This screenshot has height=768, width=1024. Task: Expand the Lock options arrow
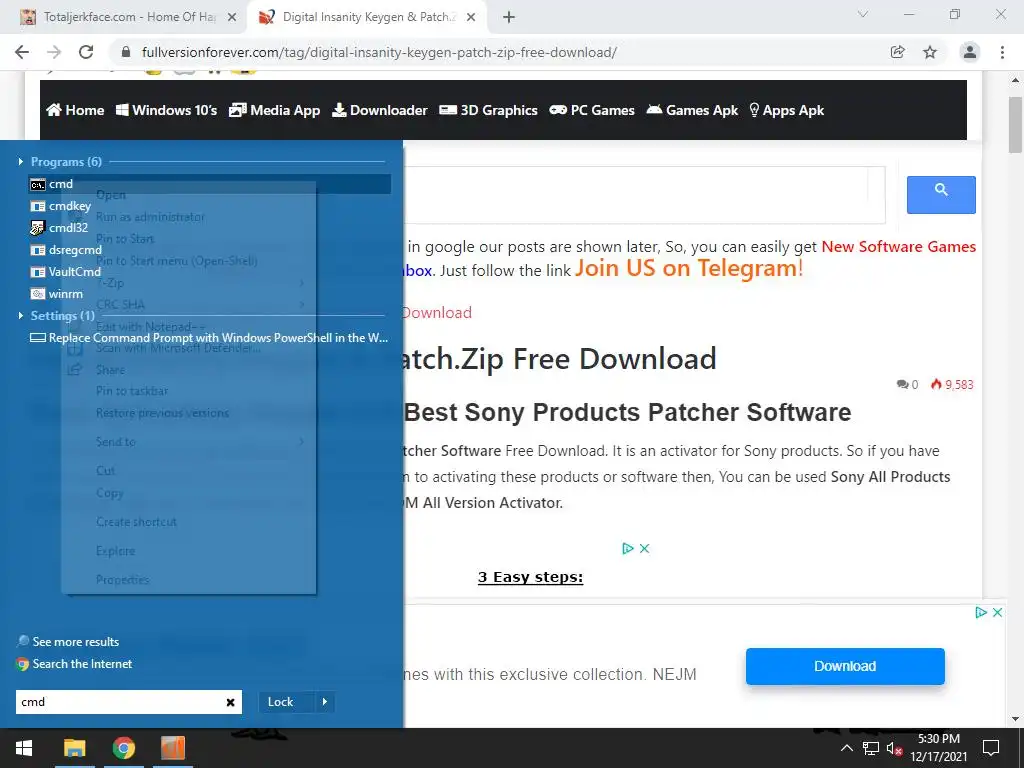325,702
